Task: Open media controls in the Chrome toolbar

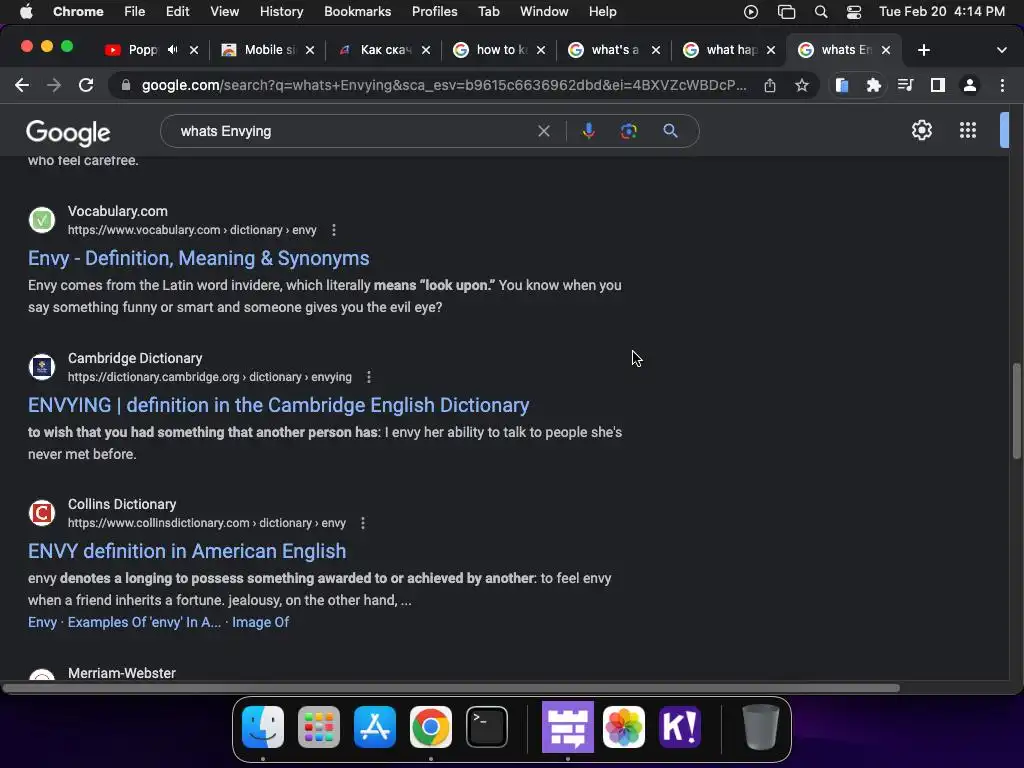Action: 905,86
